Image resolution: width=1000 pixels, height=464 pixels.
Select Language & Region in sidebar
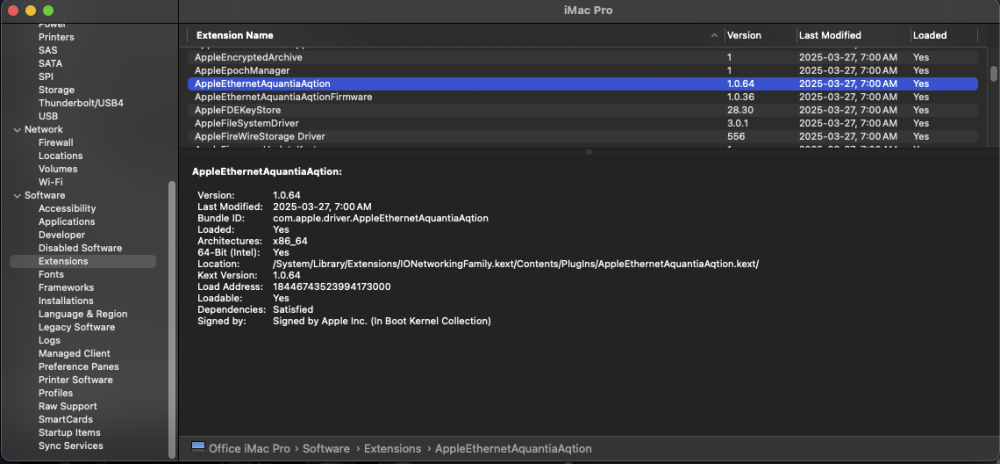point(83,314)
